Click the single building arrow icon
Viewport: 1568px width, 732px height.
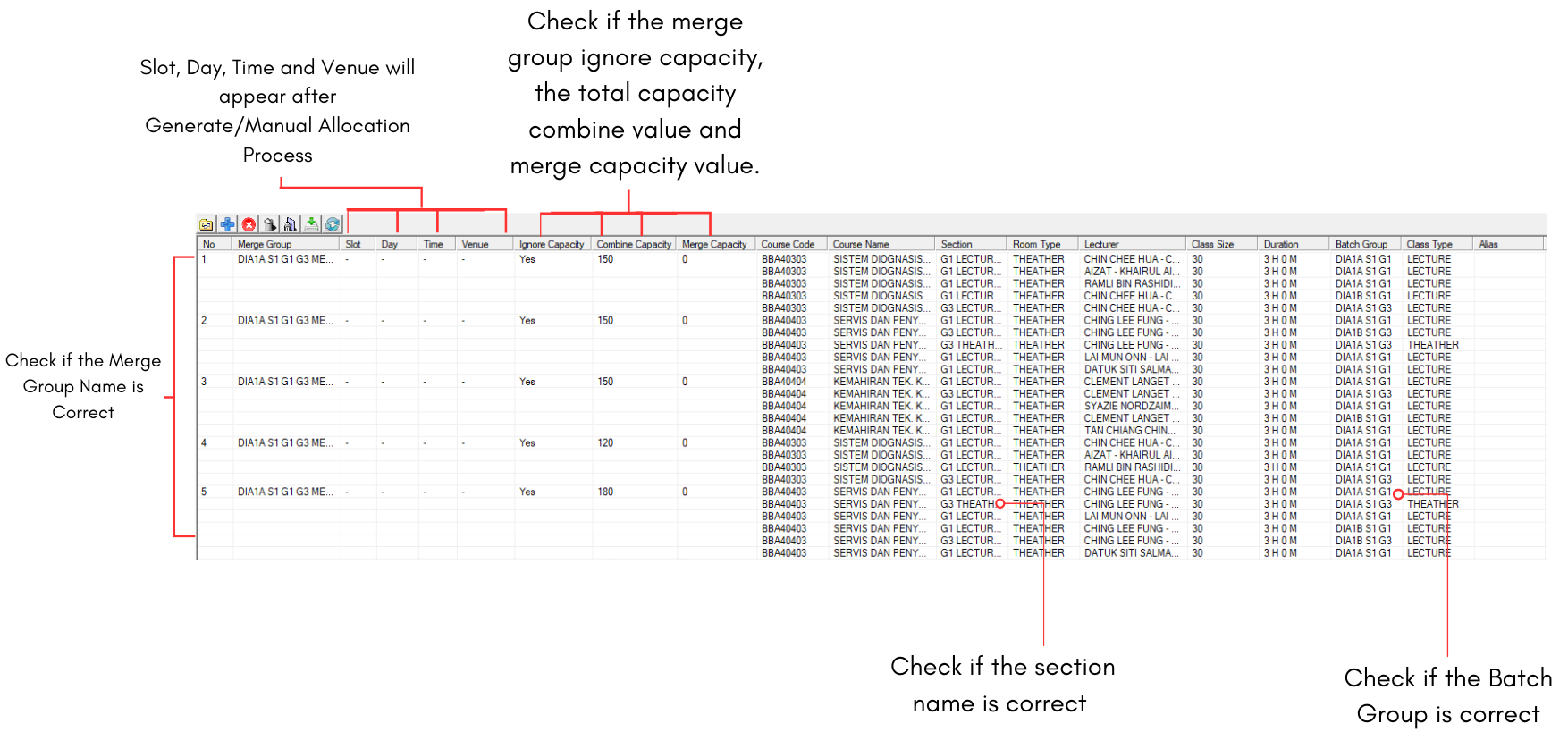tap(270, 224)
